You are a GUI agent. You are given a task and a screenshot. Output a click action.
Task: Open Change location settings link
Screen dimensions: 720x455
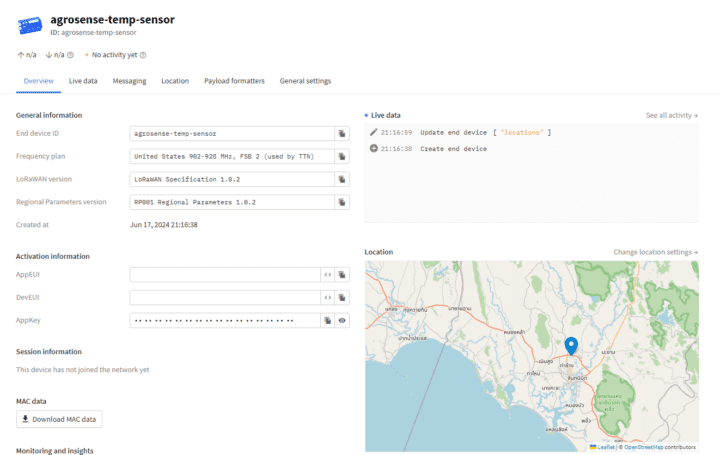click(x=655, y=252)
